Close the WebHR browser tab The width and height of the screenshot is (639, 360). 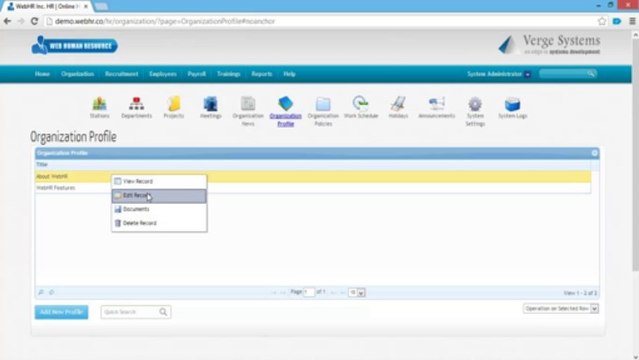click(x=86, y=7)
